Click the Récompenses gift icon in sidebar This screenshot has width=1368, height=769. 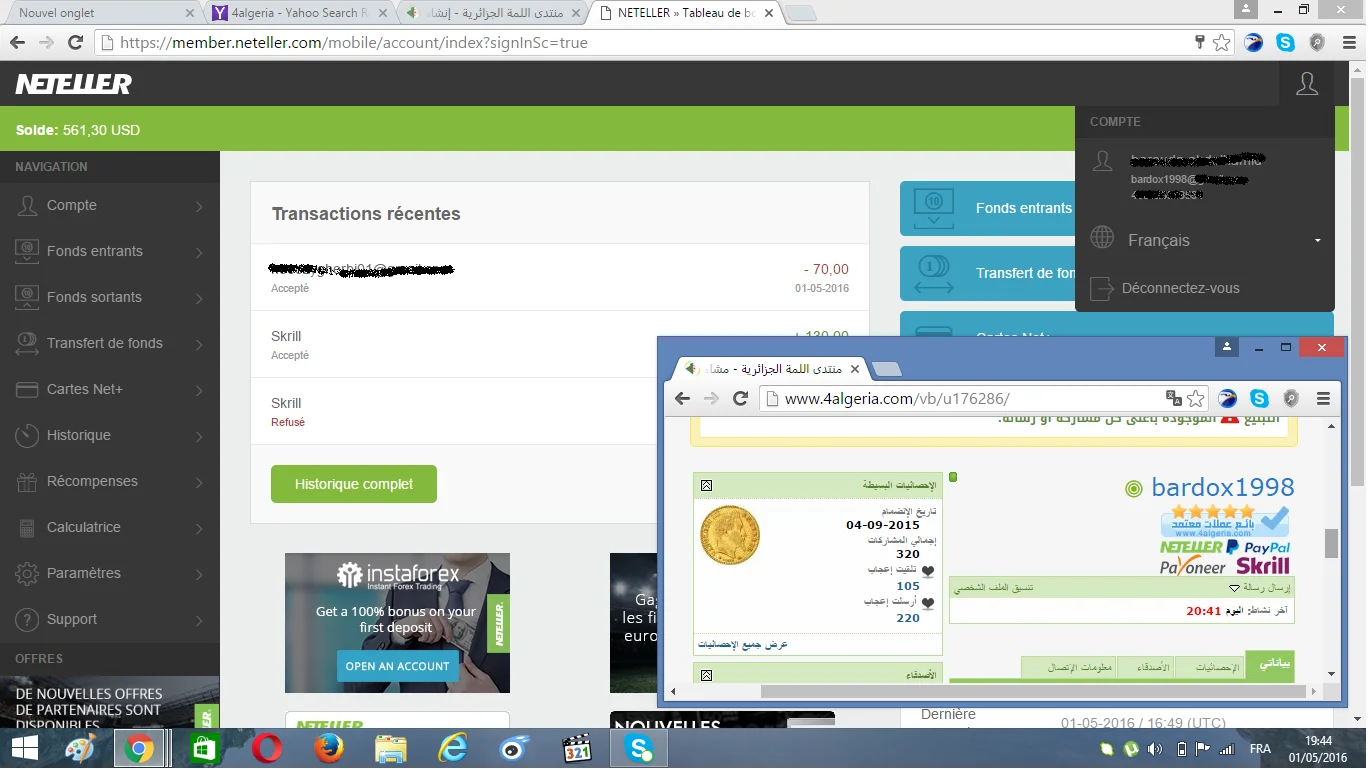[x=27, y=482]
